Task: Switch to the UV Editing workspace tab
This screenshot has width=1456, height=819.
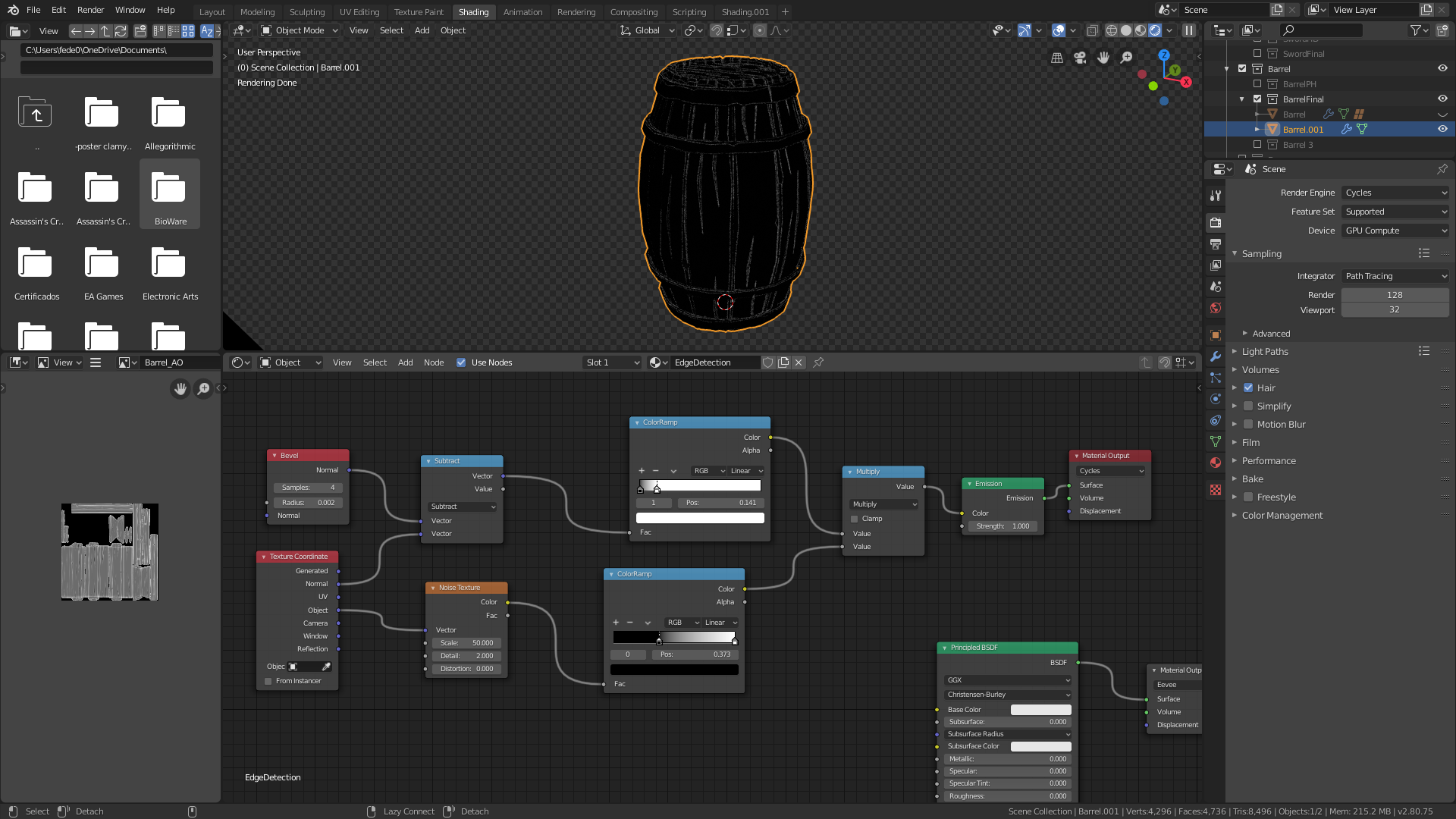Action: [x=359, y=12]
